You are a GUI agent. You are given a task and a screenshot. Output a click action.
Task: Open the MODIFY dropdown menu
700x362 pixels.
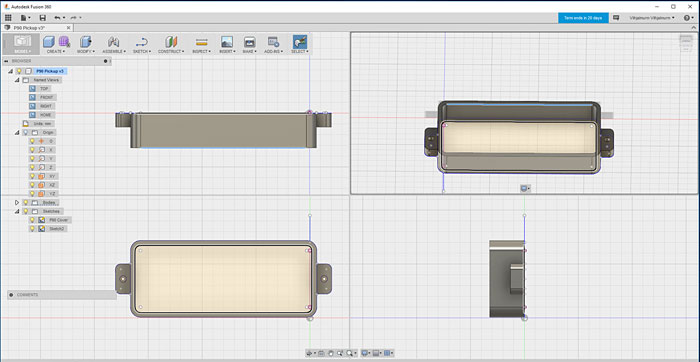pyautogui.click(x=85, y=51)
